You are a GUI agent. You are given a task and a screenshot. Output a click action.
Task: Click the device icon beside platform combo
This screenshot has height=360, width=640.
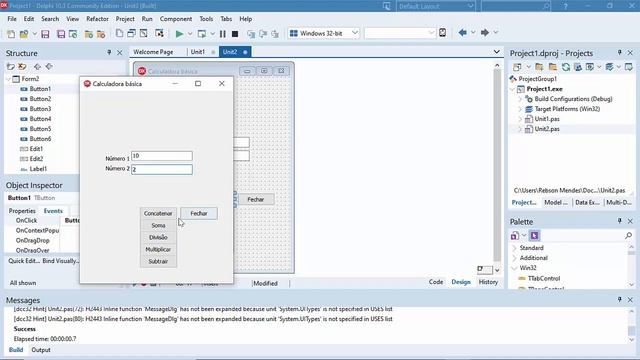click(442, 33)
